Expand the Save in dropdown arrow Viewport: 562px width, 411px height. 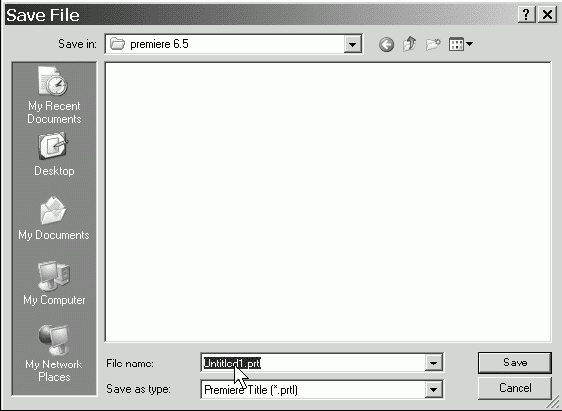[353, 44]
